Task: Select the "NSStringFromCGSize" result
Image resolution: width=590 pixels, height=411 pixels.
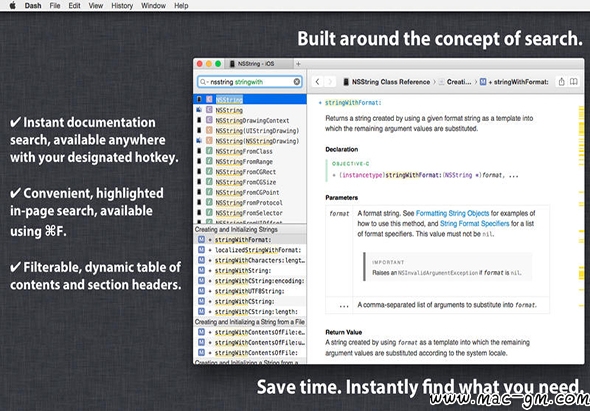Action: point(250,182)
